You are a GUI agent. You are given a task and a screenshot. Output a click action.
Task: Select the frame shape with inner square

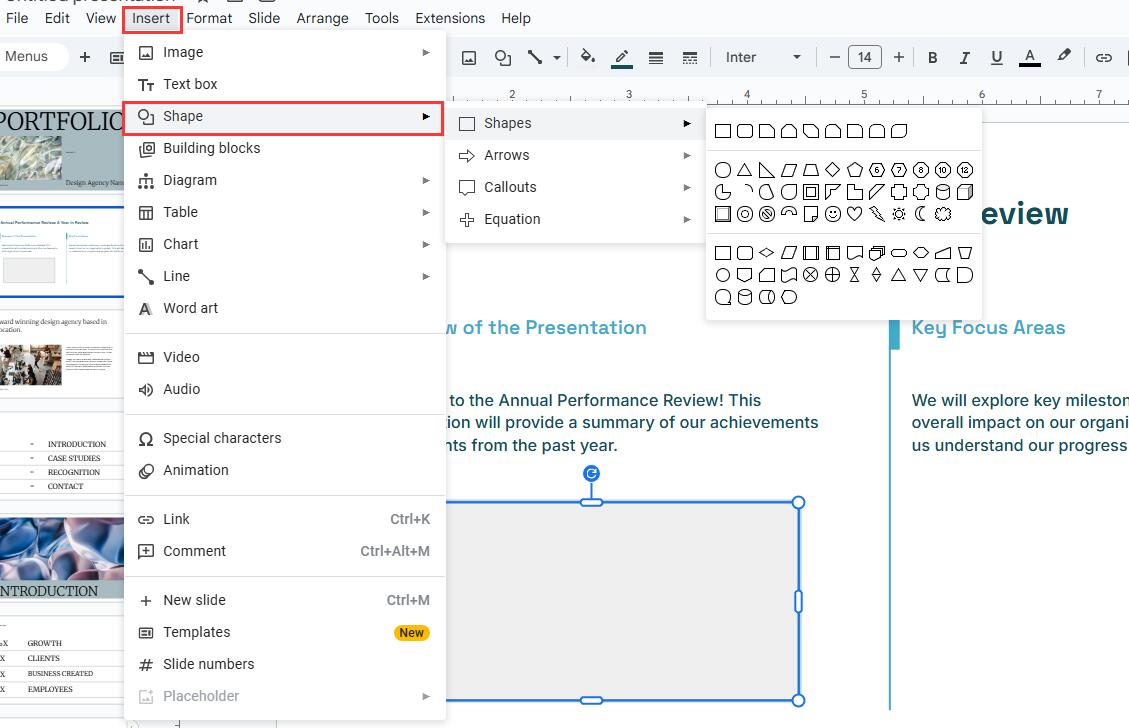pyautogui.click(x=811, y=192)
